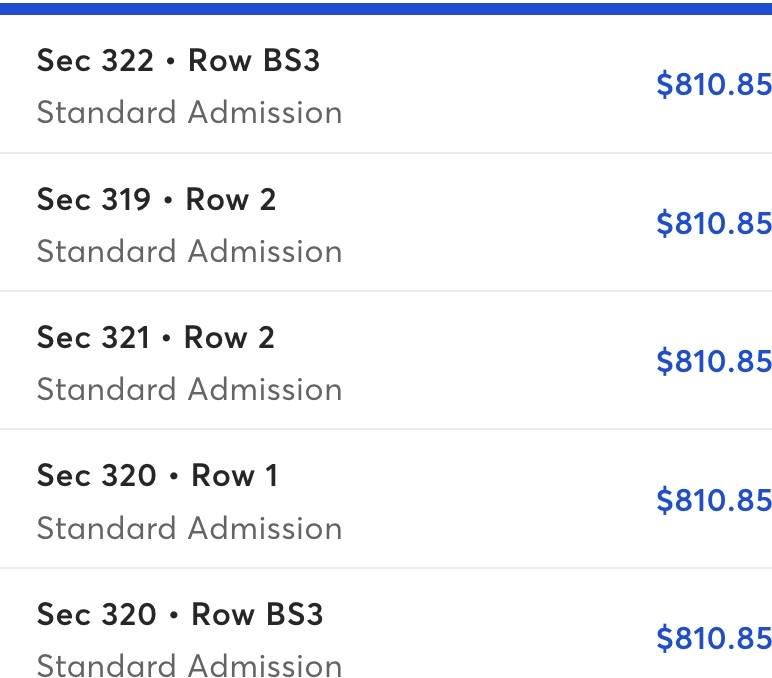The image size is (772, 678).
Task: Click the 'Row BS3' text in Sec 322 listing
Action: [254, 61]
